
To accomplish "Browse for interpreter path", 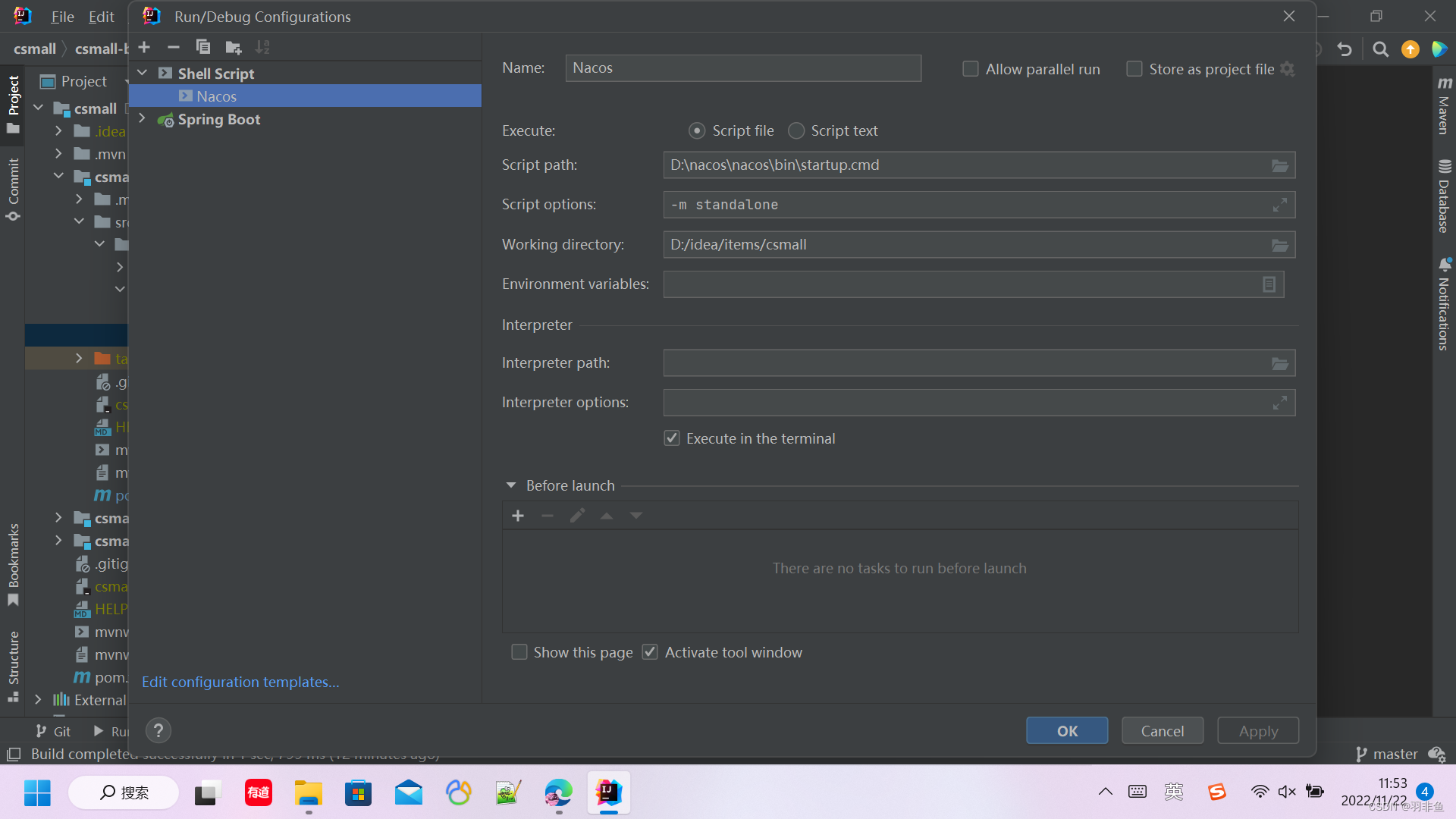I will pyautogui.click(x=1280, y=363).
